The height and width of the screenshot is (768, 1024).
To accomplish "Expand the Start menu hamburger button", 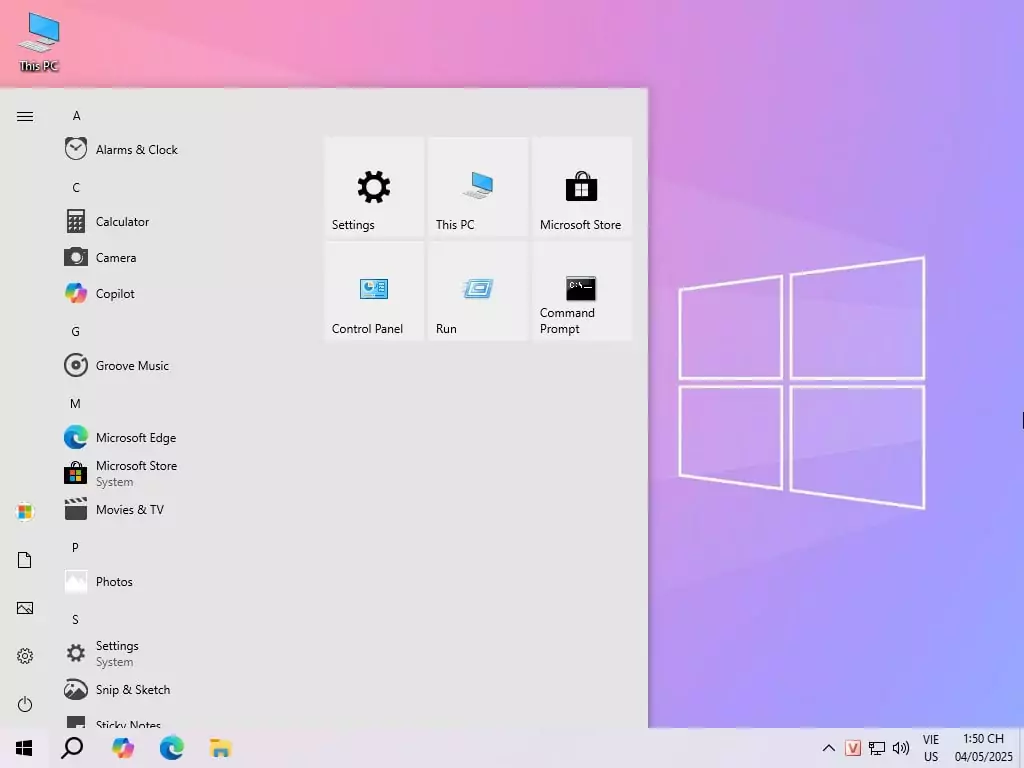I will pos(25,116).
